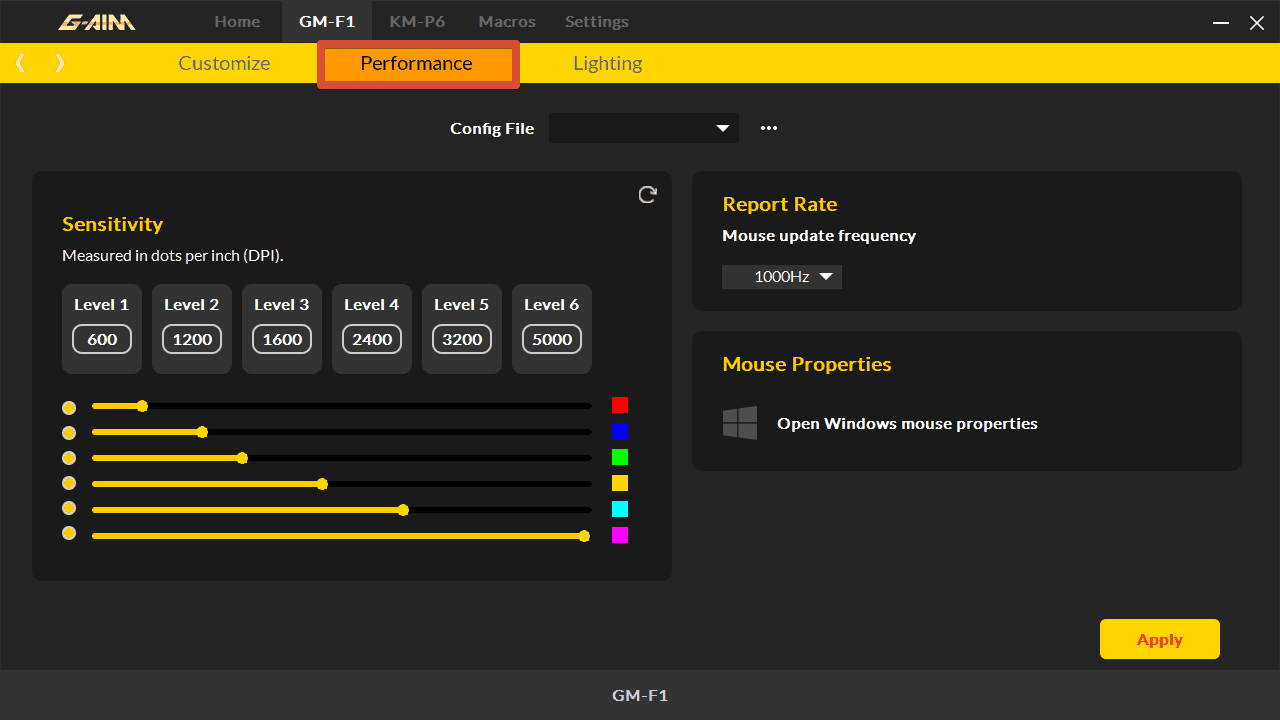Select the Level 2 DPI card
The height and width of the screenshot is (720, 1280).
click(x=192, y=329)
